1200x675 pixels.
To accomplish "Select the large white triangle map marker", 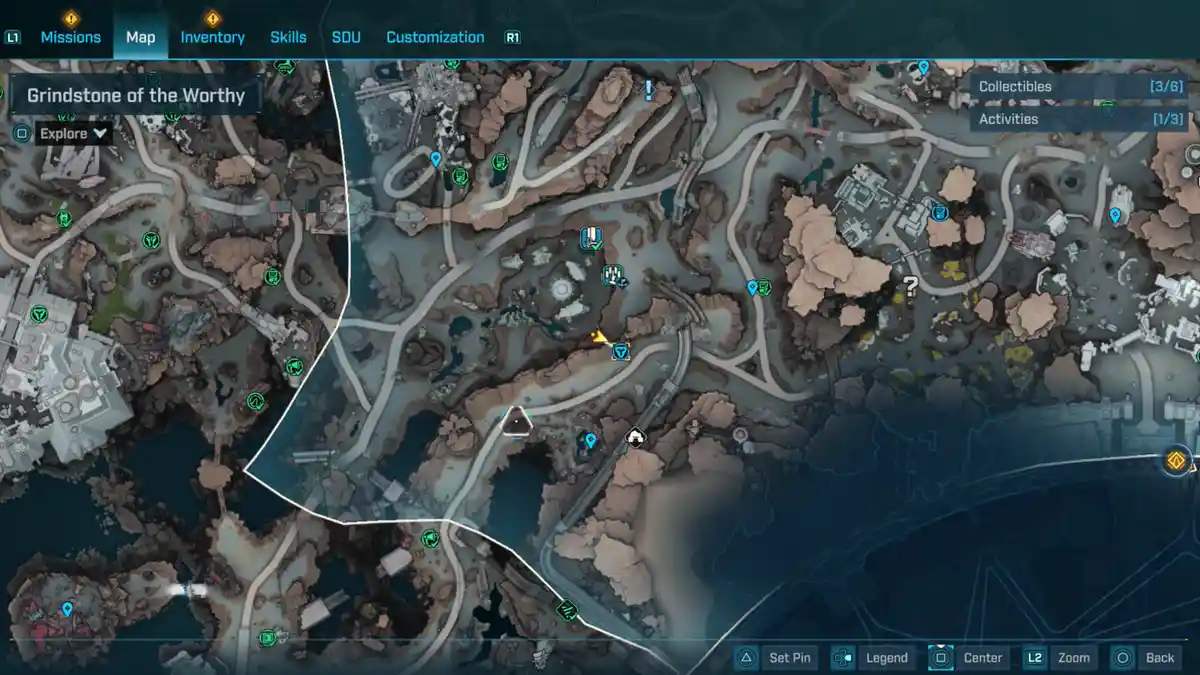I will pyautogui.click(x=516, y=421).
